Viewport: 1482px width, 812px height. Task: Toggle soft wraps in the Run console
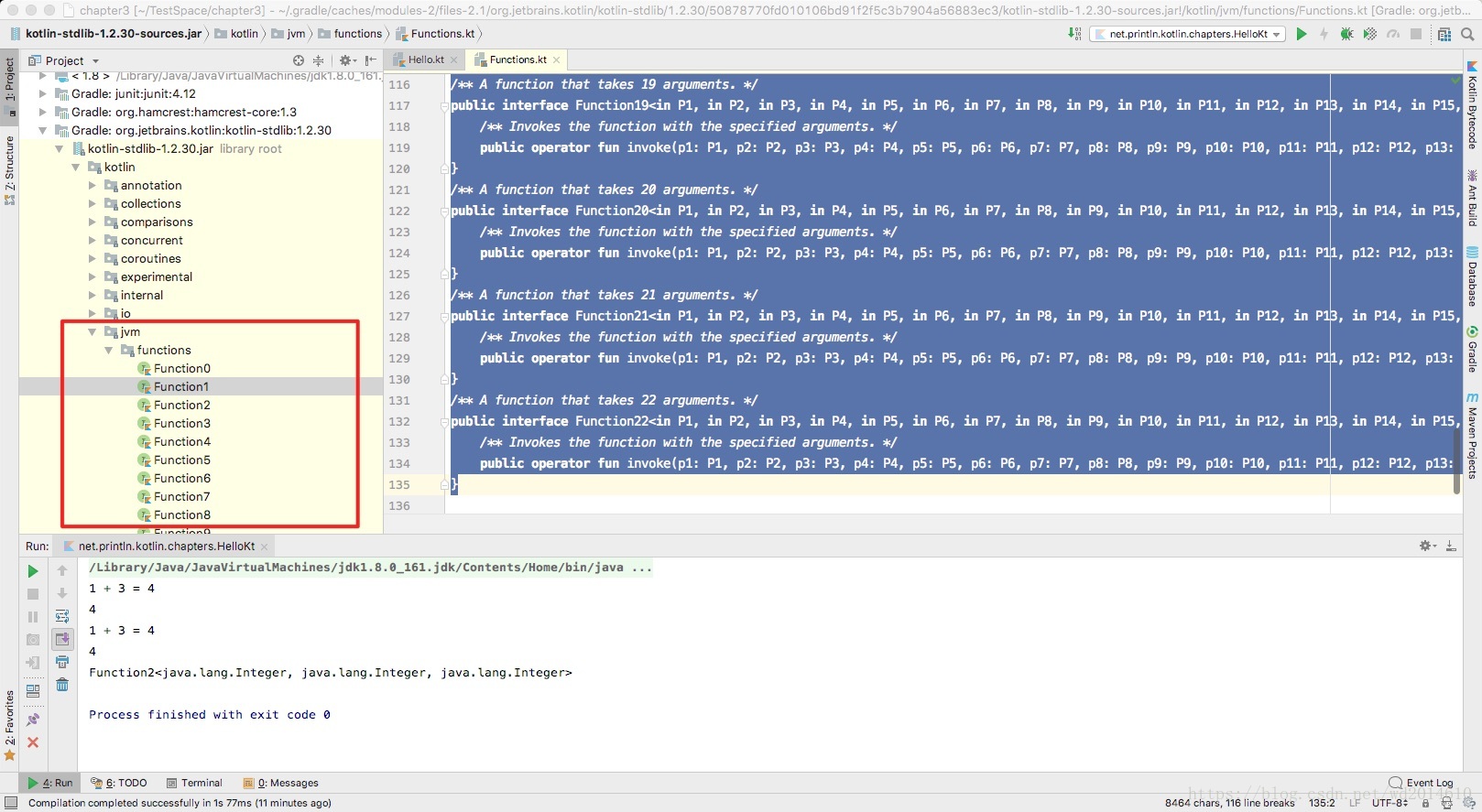tap(62, 616)
